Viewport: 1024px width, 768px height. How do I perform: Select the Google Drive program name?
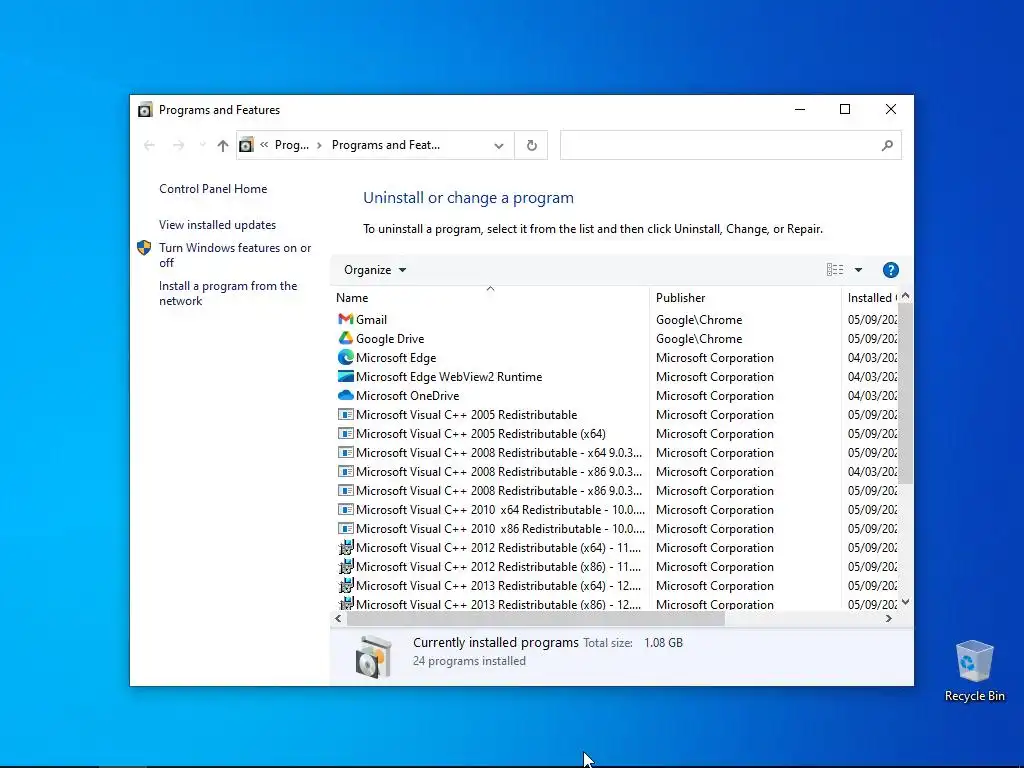coord(390,338)
